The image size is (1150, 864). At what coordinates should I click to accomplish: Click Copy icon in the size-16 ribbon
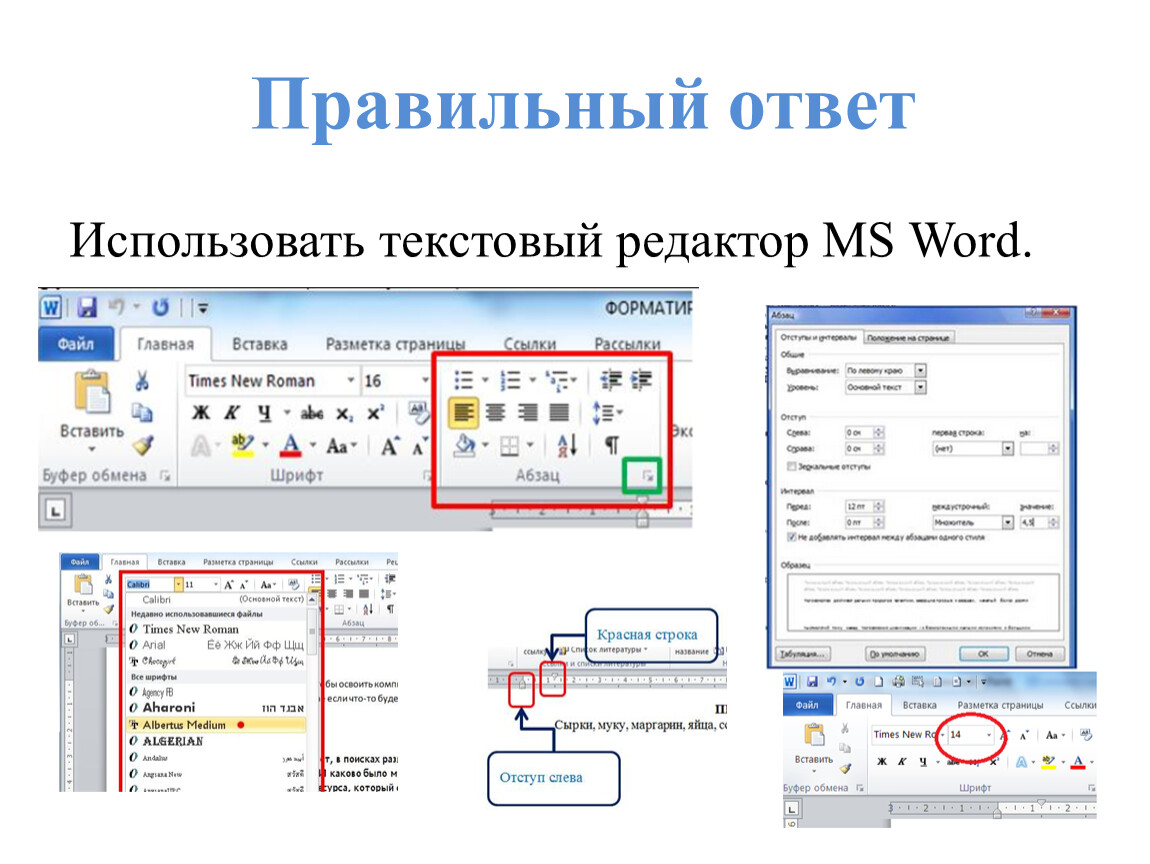(x=142, y=412)
